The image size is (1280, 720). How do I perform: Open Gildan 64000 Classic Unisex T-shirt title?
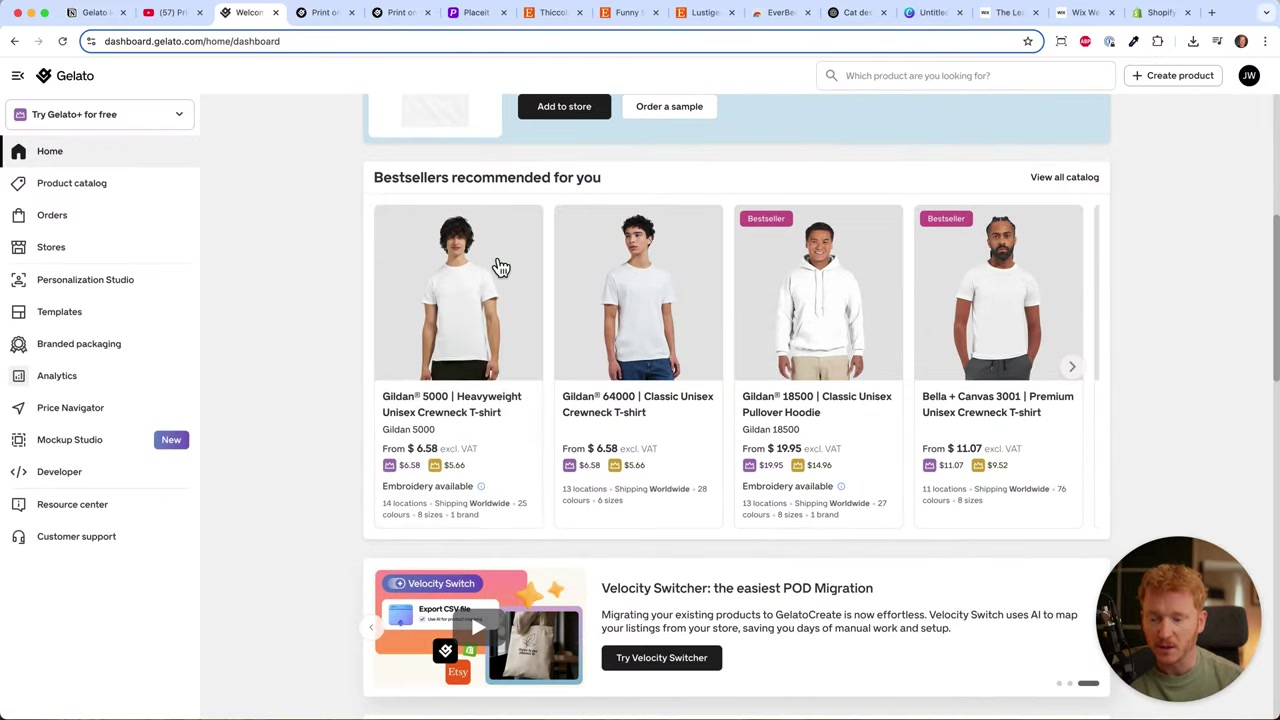(637, 405)
